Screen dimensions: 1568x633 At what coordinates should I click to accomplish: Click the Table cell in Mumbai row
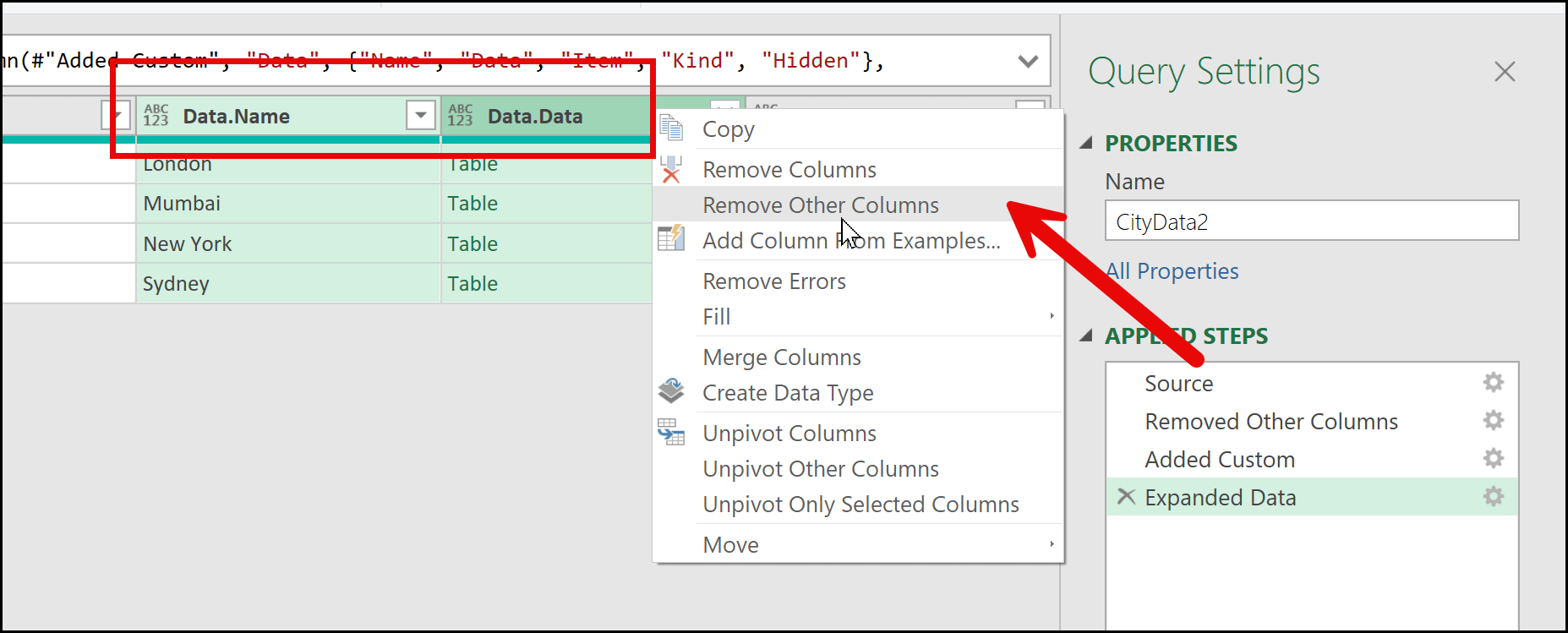point(473,204)
